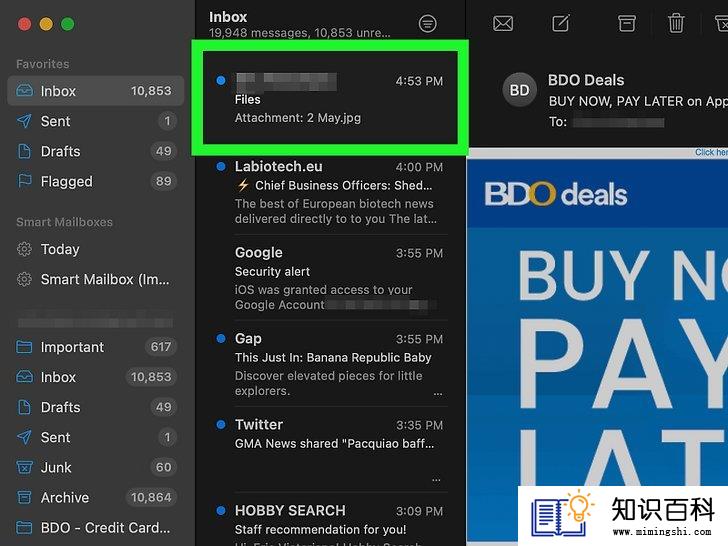Click the Flagged flag icon
728x546 pixels.
[24, 181]
